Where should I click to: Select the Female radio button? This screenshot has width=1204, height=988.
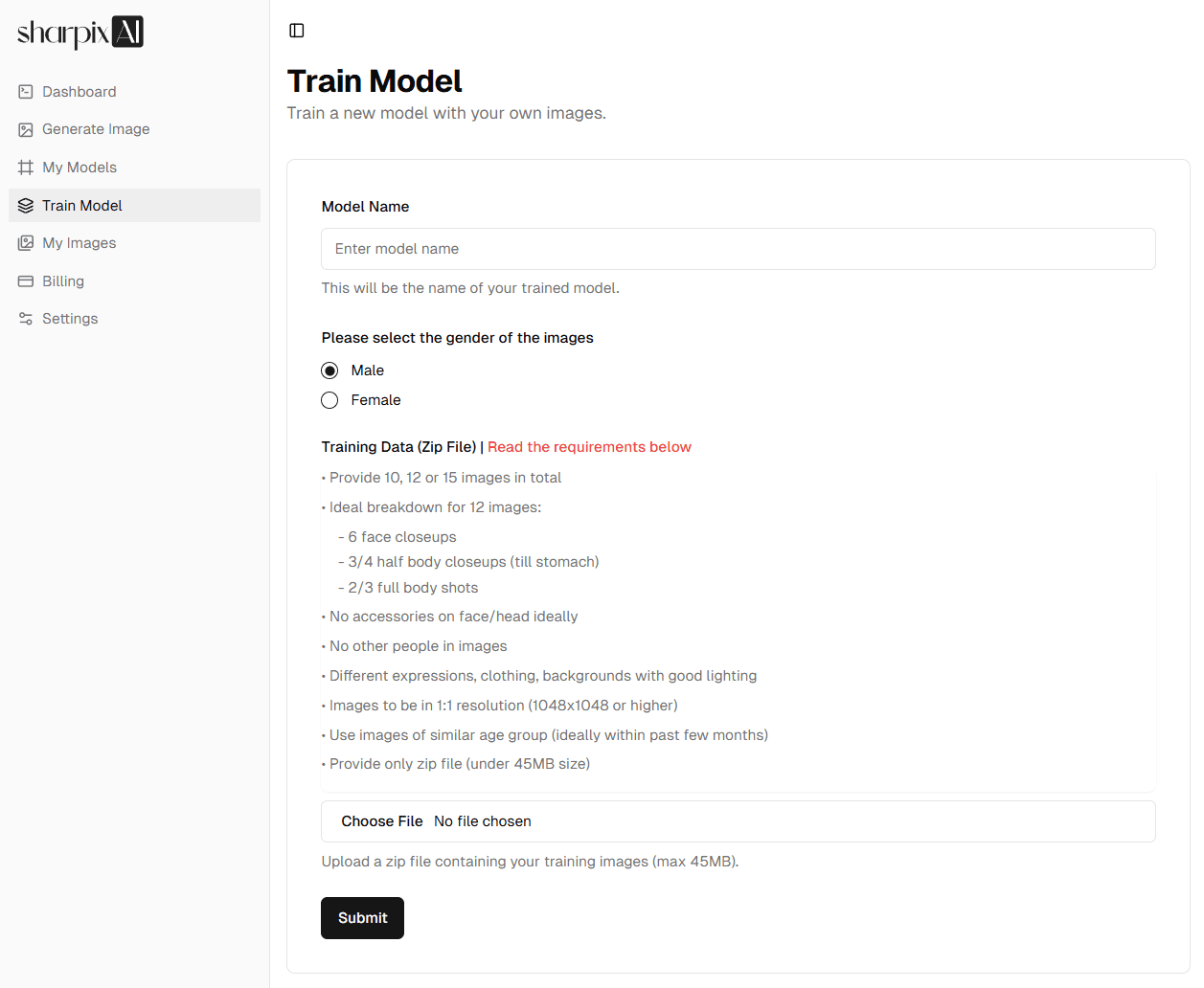329,400
